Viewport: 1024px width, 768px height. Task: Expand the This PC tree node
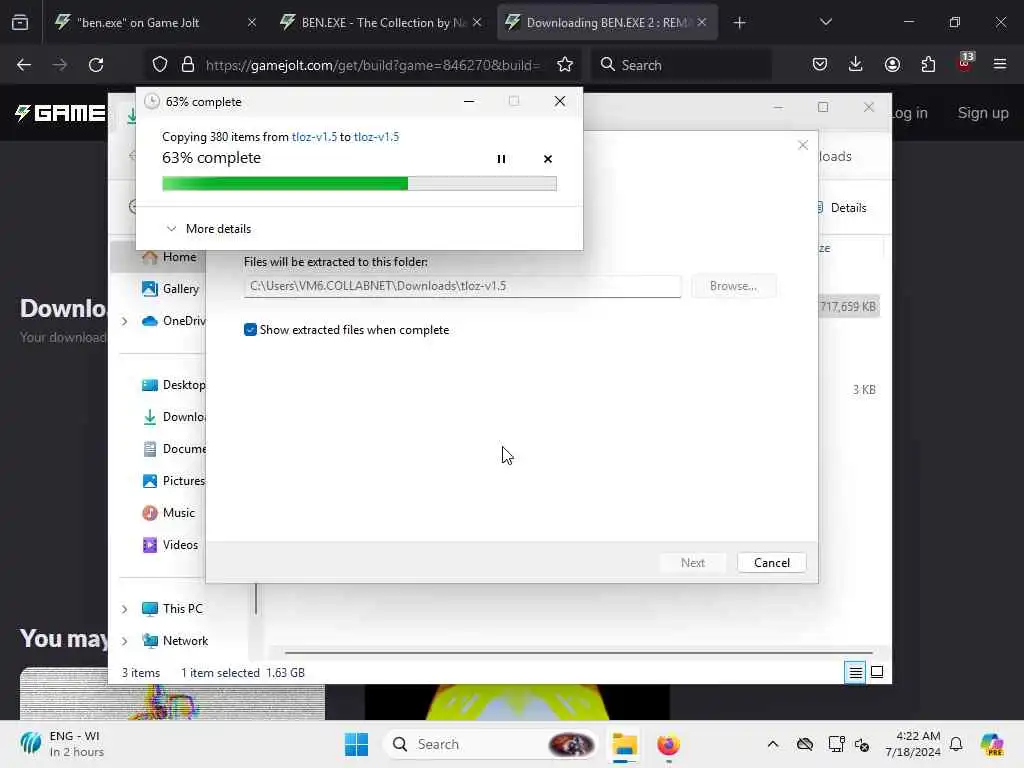pos(124,609)
